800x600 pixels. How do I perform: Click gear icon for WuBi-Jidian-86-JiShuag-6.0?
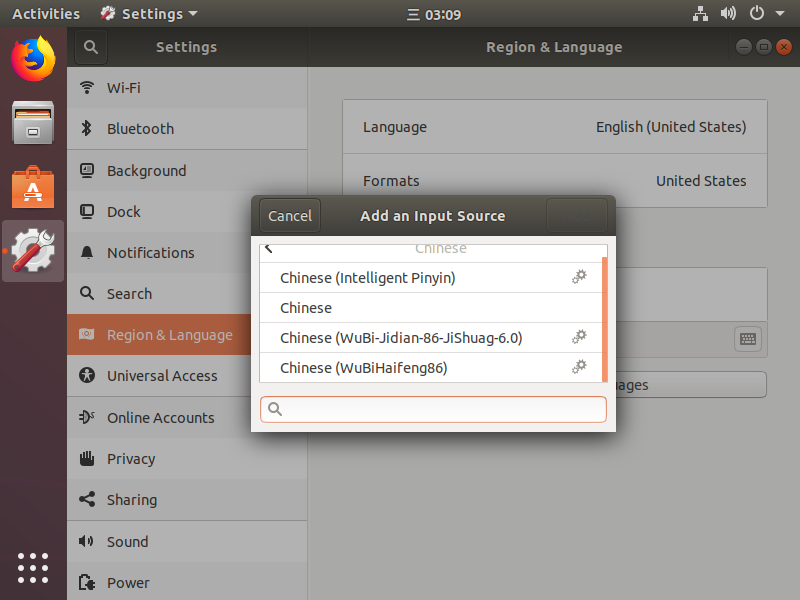pyautogui.click(x=579, y=337)
